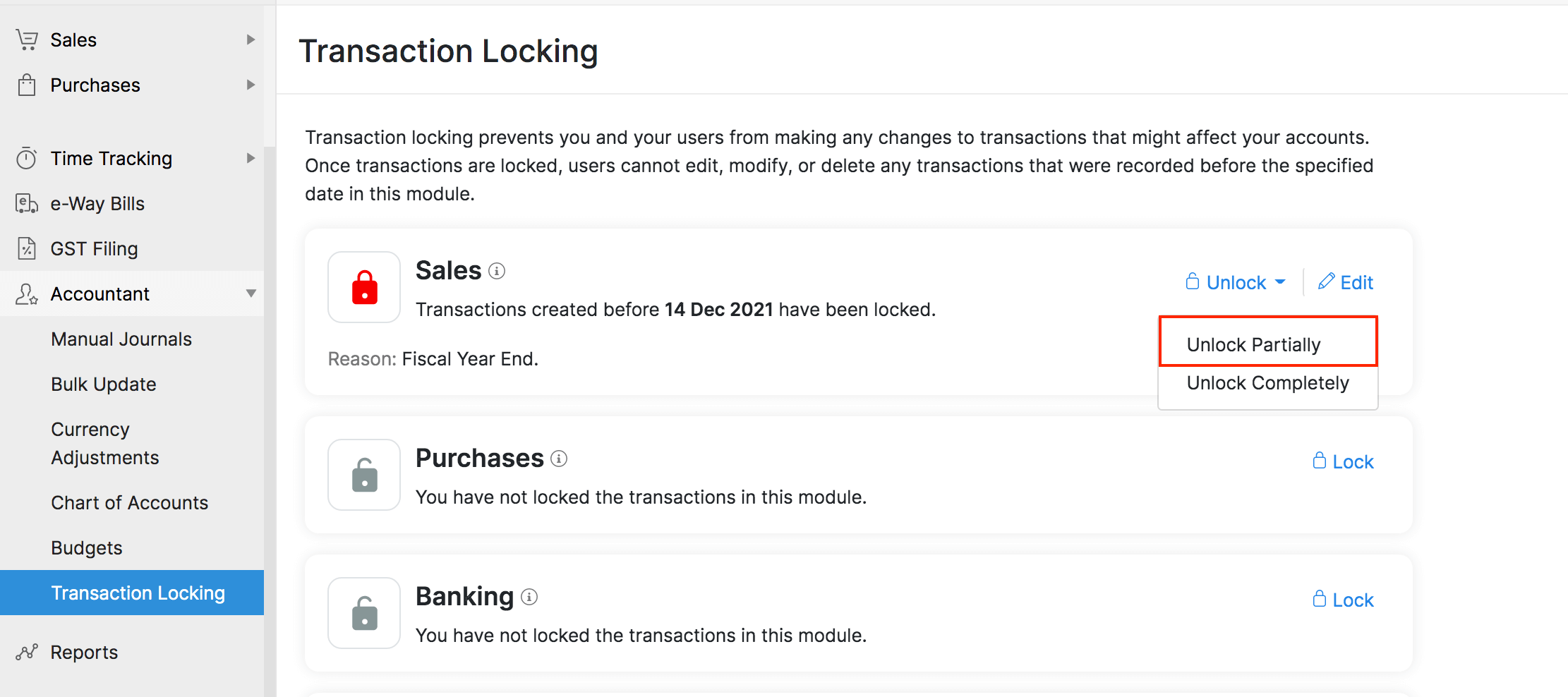
Task: Click the grey unlocked Banking padlock icon
Action: point(364,613)
